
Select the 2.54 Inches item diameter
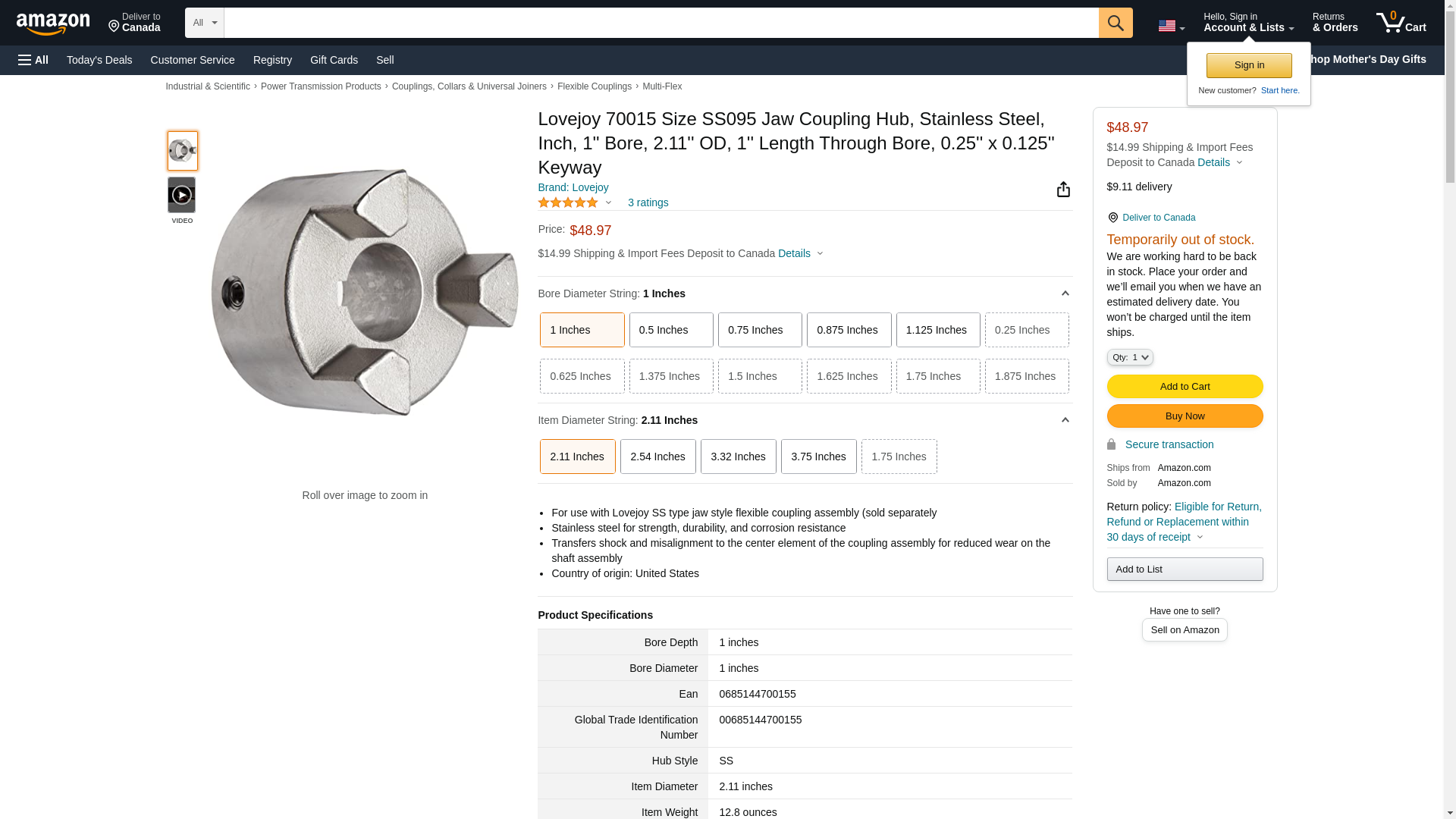click(x=657, y=457)
